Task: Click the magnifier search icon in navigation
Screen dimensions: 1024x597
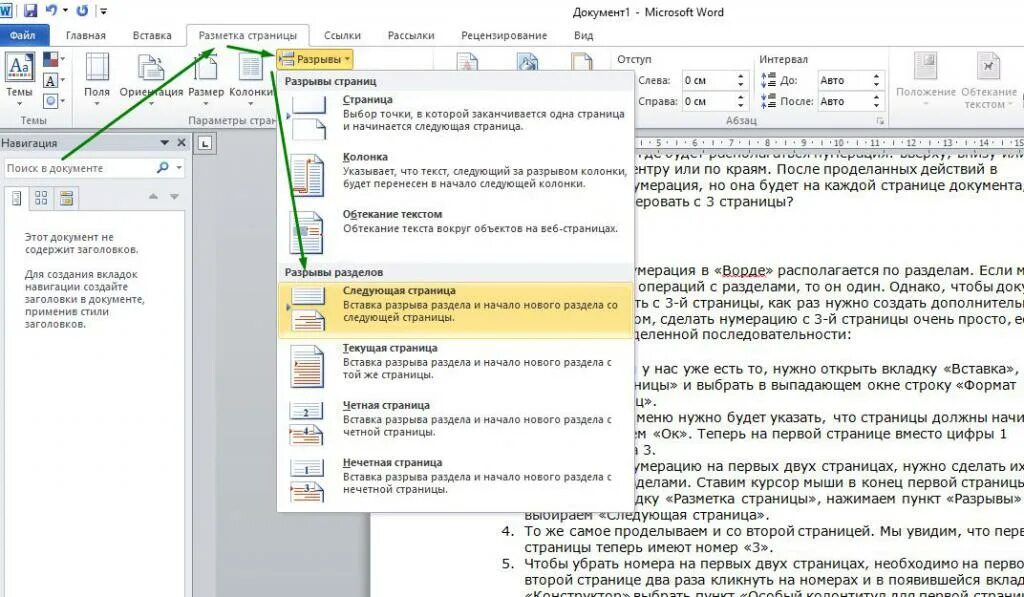Action: coord(163,168)
